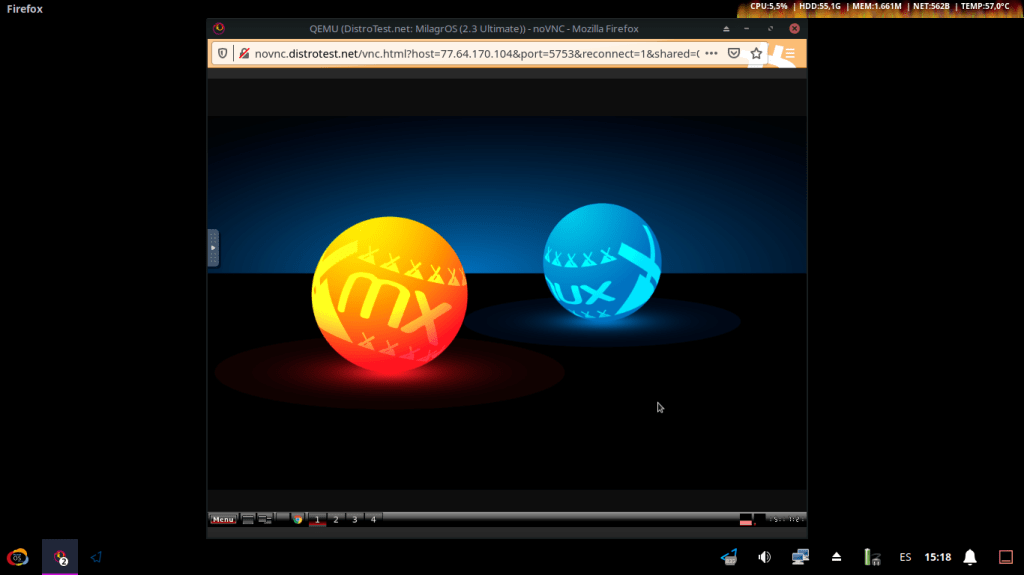Click the Firefox tracking protection shield icon
1024x575 pixels.
coord(222,53)
